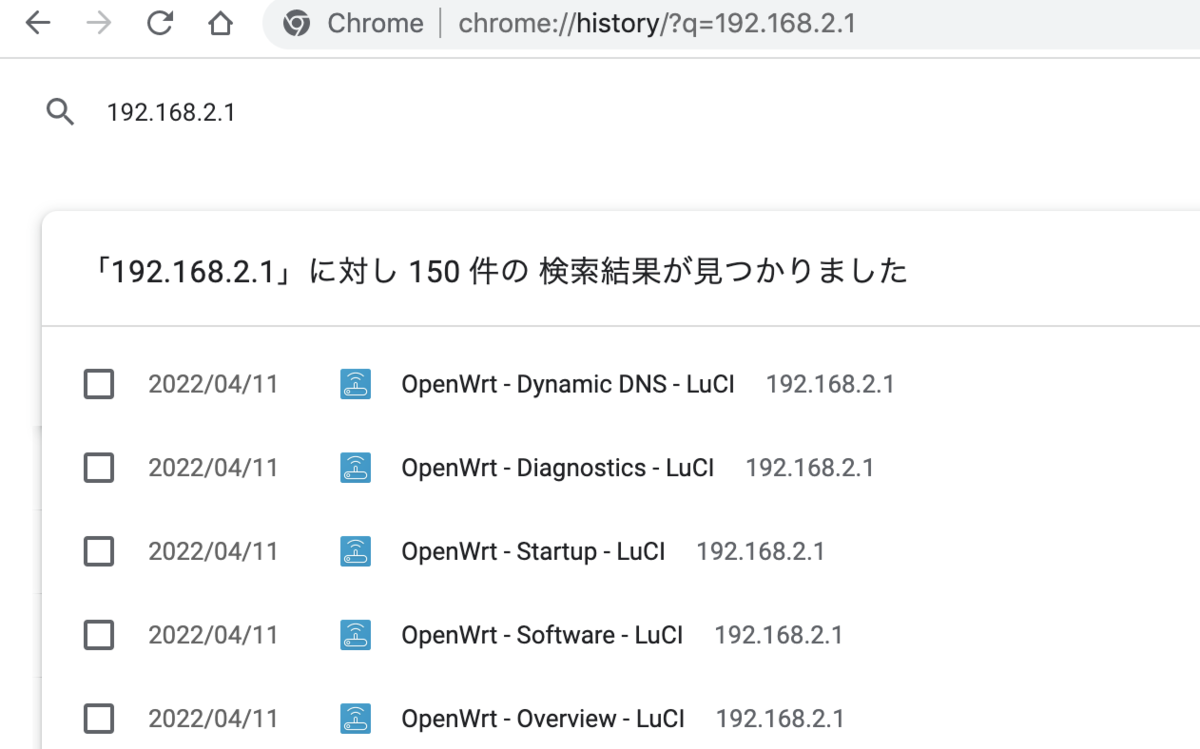Check the box for the Dynamic DNS entry
The width and height of the screenshot is (1200, 749).
click(x=98, y=384)
